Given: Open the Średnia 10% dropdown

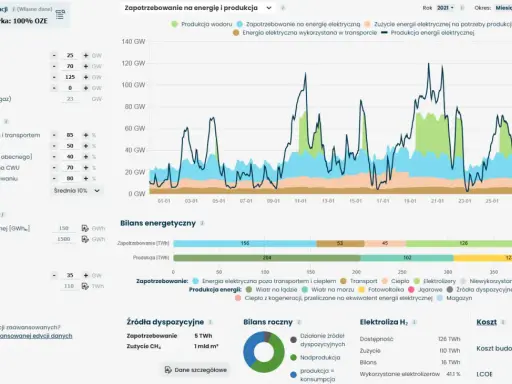Looking at the screenshot, I should pyautogui.click(x=77, y=191).
